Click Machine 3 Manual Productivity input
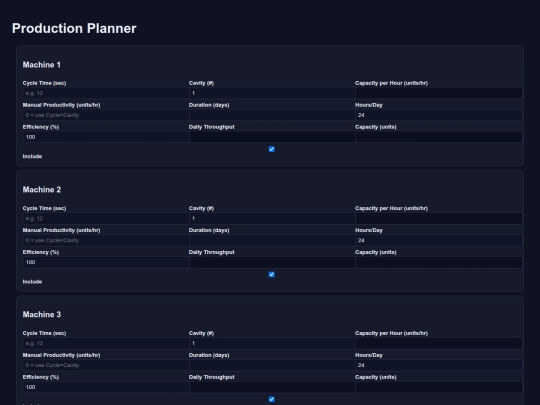 pyautogui.click(x=105, y=365)
